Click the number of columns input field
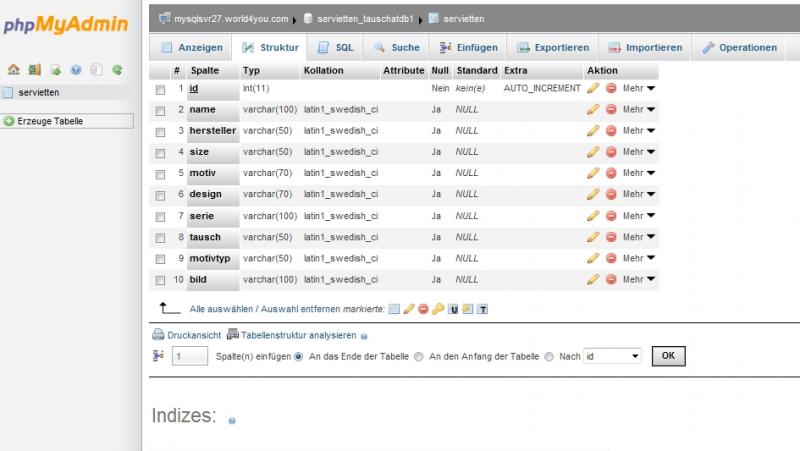Image resolution: width=800 pixels, height=451 pixels. pos(190,356)
